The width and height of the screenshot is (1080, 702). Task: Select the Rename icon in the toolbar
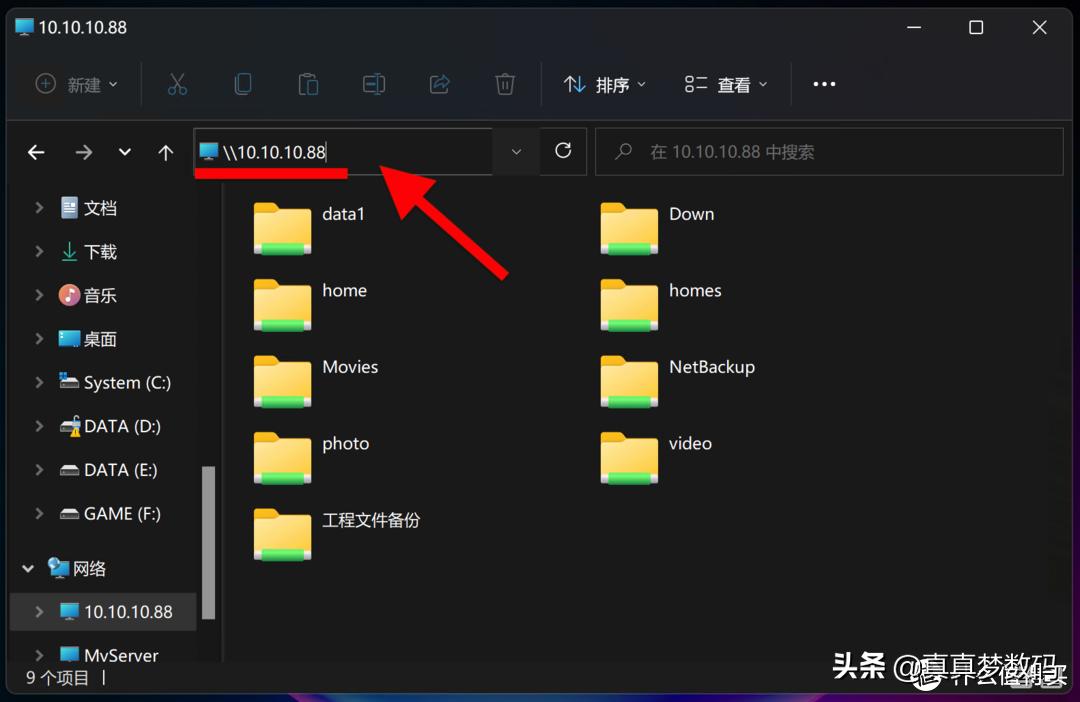[x=373, y=84]
